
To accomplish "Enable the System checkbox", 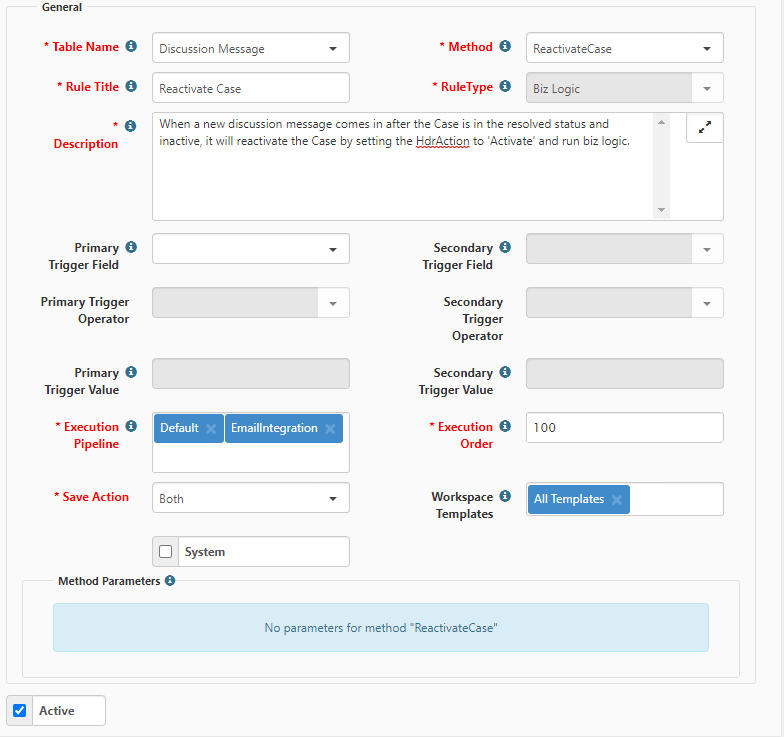I will (x=166, y=552).
